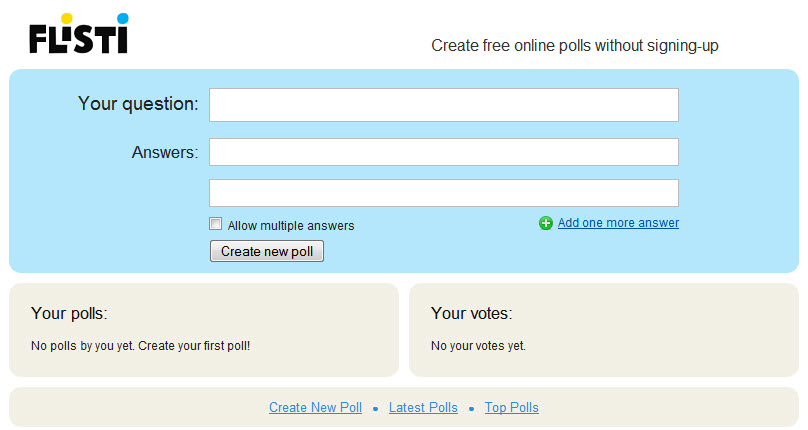This screenshot has height=430, width=808.
Task: Click the Flisti logo
Action: click(x=79, y=34)
